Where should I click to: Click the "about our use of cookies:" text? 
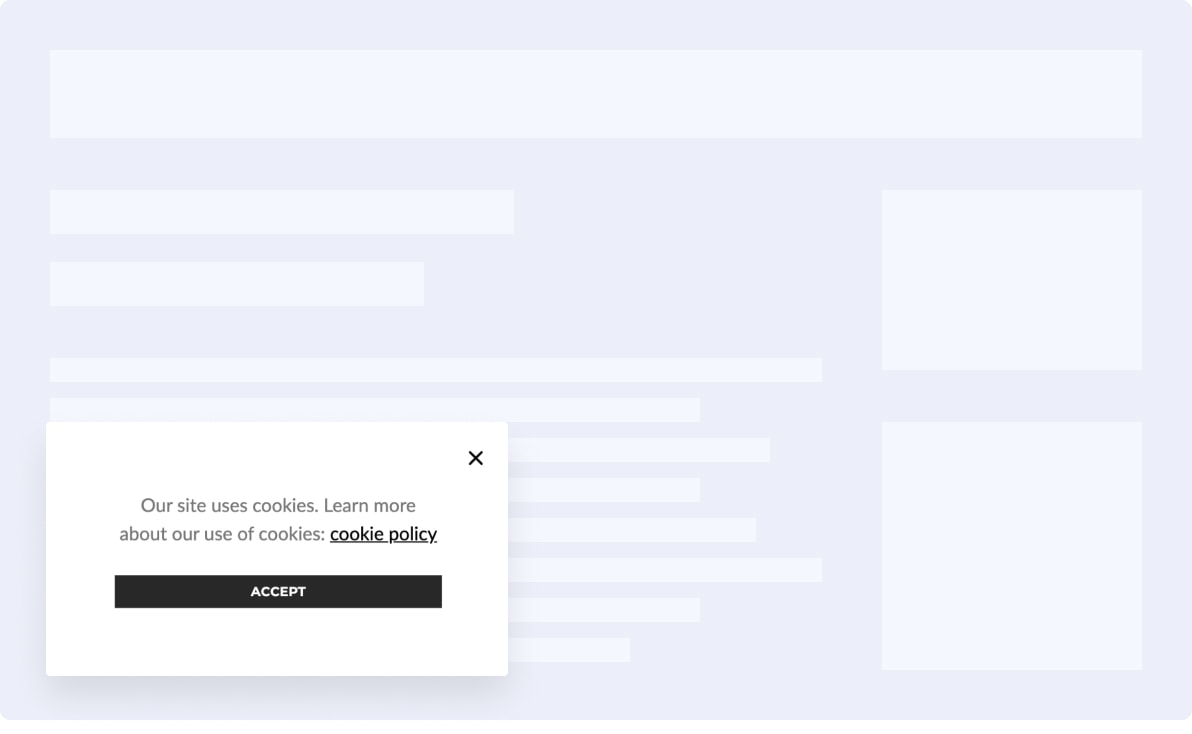pyautogui.click(x=222, y=534)
